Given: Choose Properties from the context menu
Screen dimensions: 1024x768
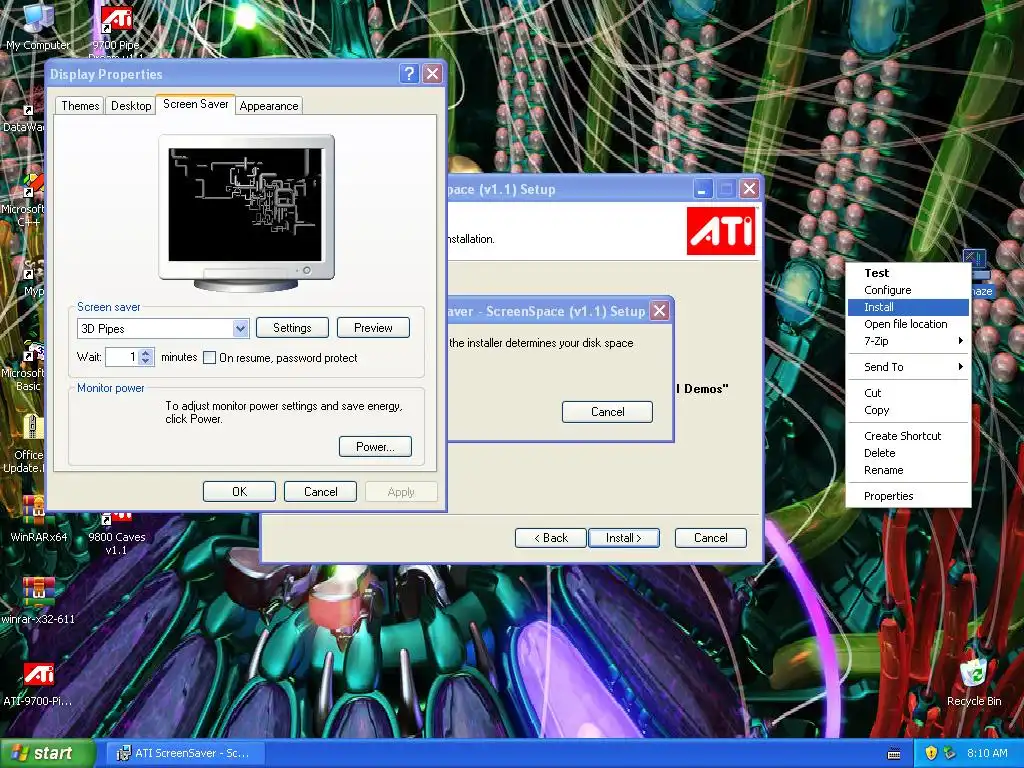Looking at the screenshot, I should [x=908, y=496].
